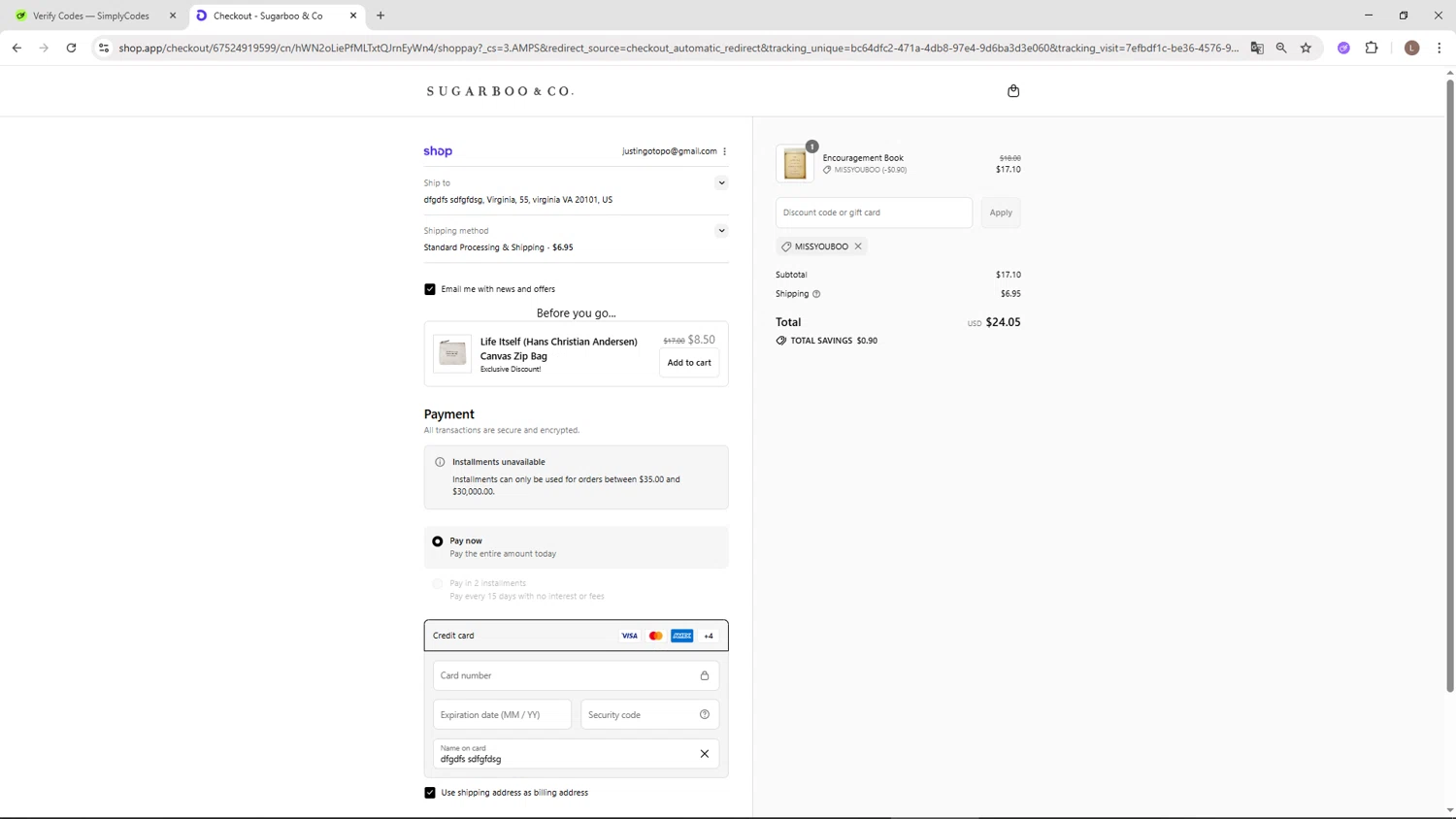Focus the Expiration date field
This screenshot has height=819, width=1456.
point(502,715)
